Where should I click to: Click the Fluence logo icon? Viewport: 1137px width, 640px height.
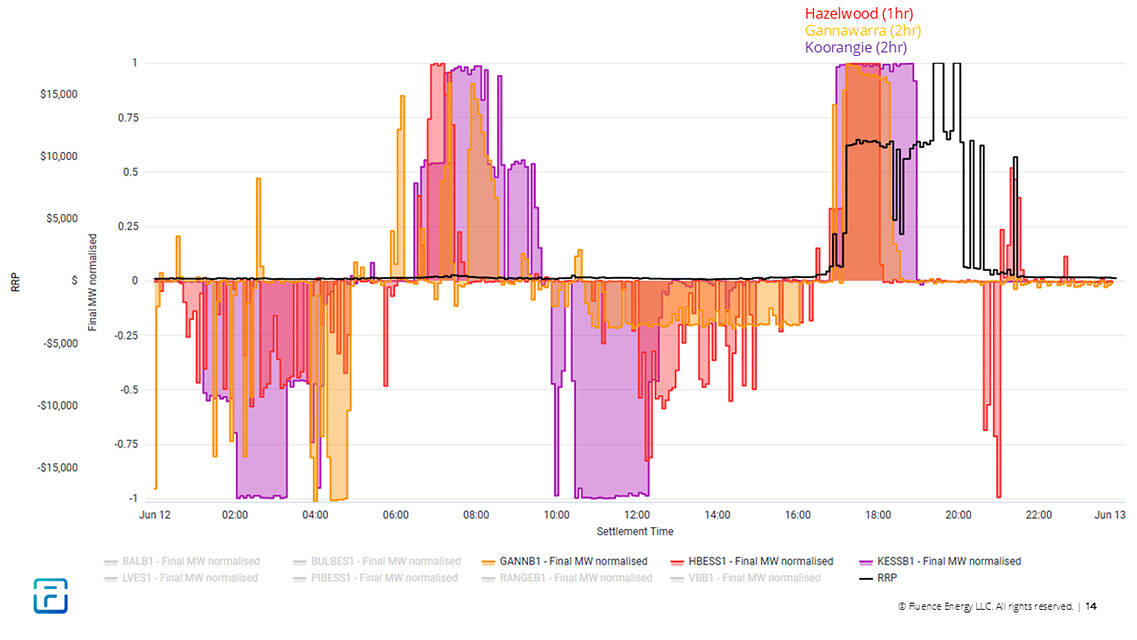48,595
